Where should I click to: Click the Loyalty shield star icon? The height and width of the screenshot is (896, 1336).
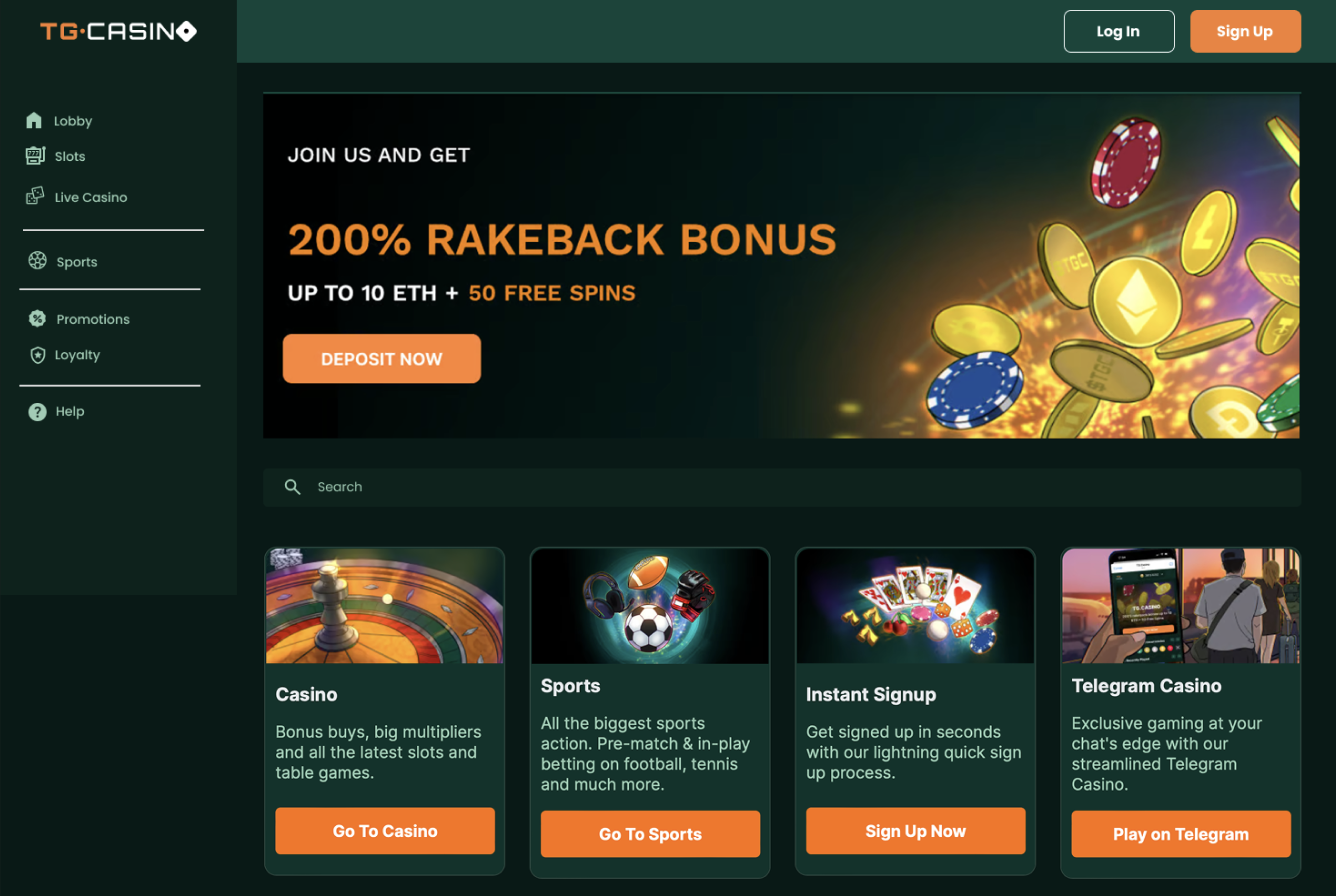coord(37,355)
